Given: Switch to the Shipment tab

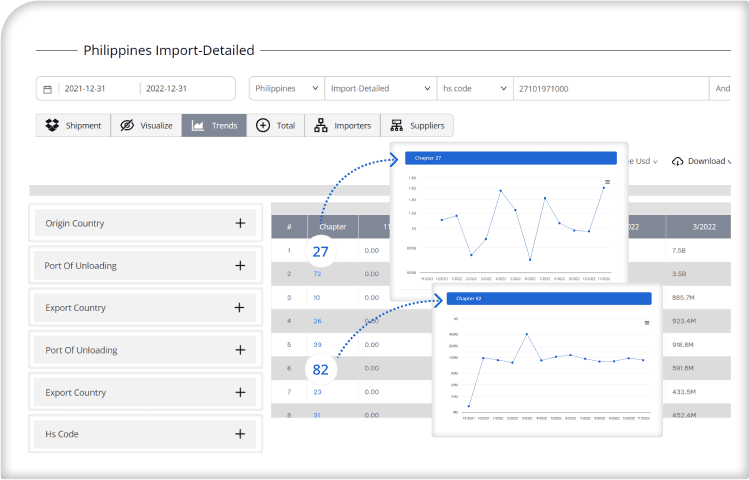Looking at the screenshot, I should pyautogui.click(x=74, y=126).
